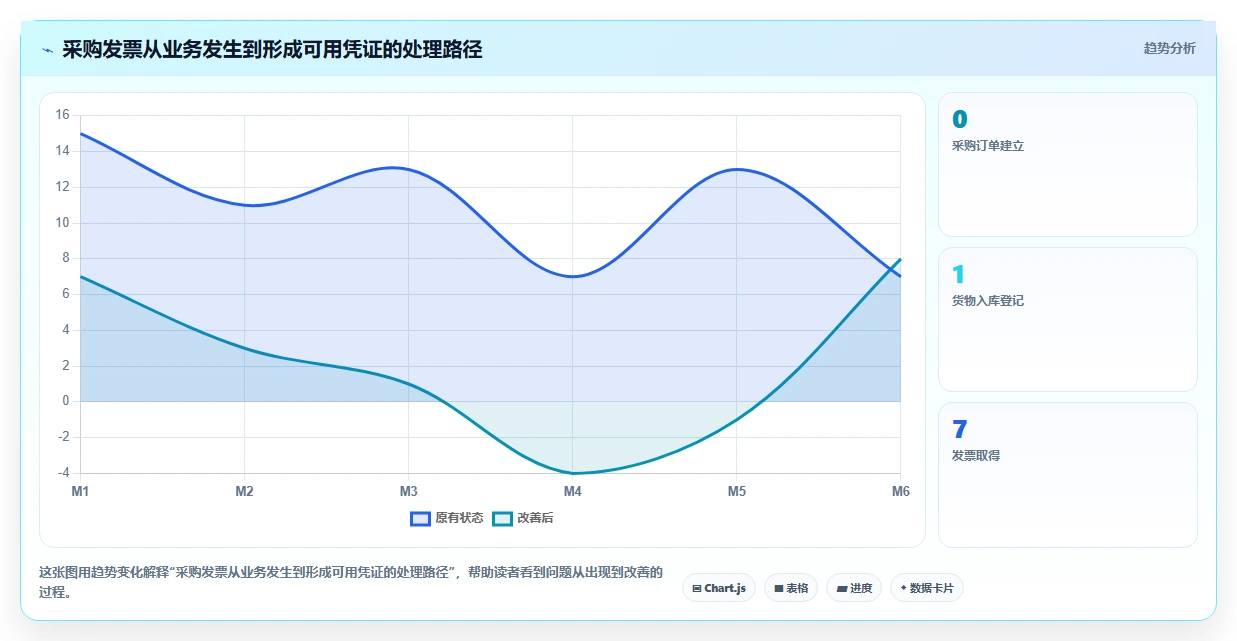
Task: Click the 趋势分析 label in header
Action: pos(1169,48)
